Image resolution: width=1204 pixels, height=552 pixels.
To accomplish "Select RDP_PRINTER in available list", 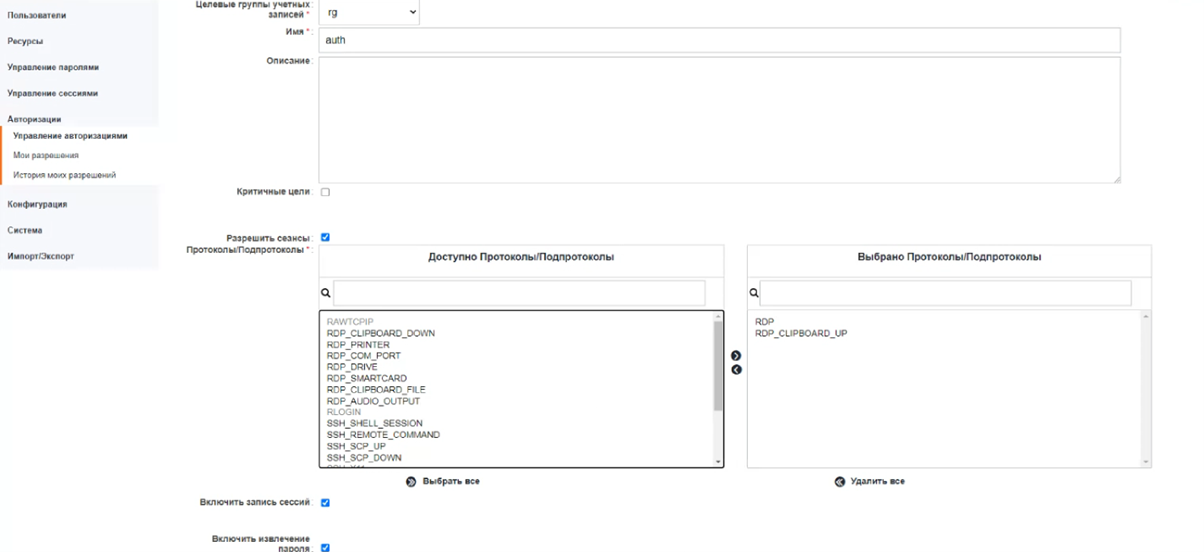I will tap(358, 345).
